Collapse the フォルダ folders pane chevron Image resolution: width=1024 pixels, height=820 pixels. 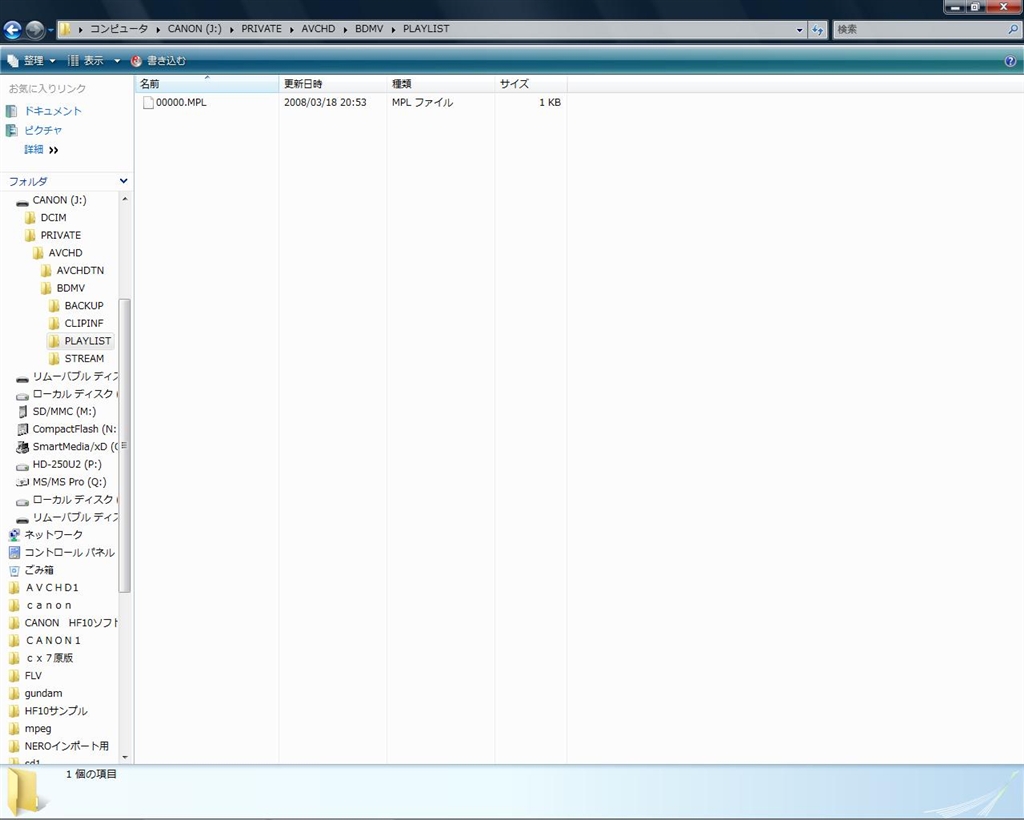pyautogui.click(x=123, y=181)
